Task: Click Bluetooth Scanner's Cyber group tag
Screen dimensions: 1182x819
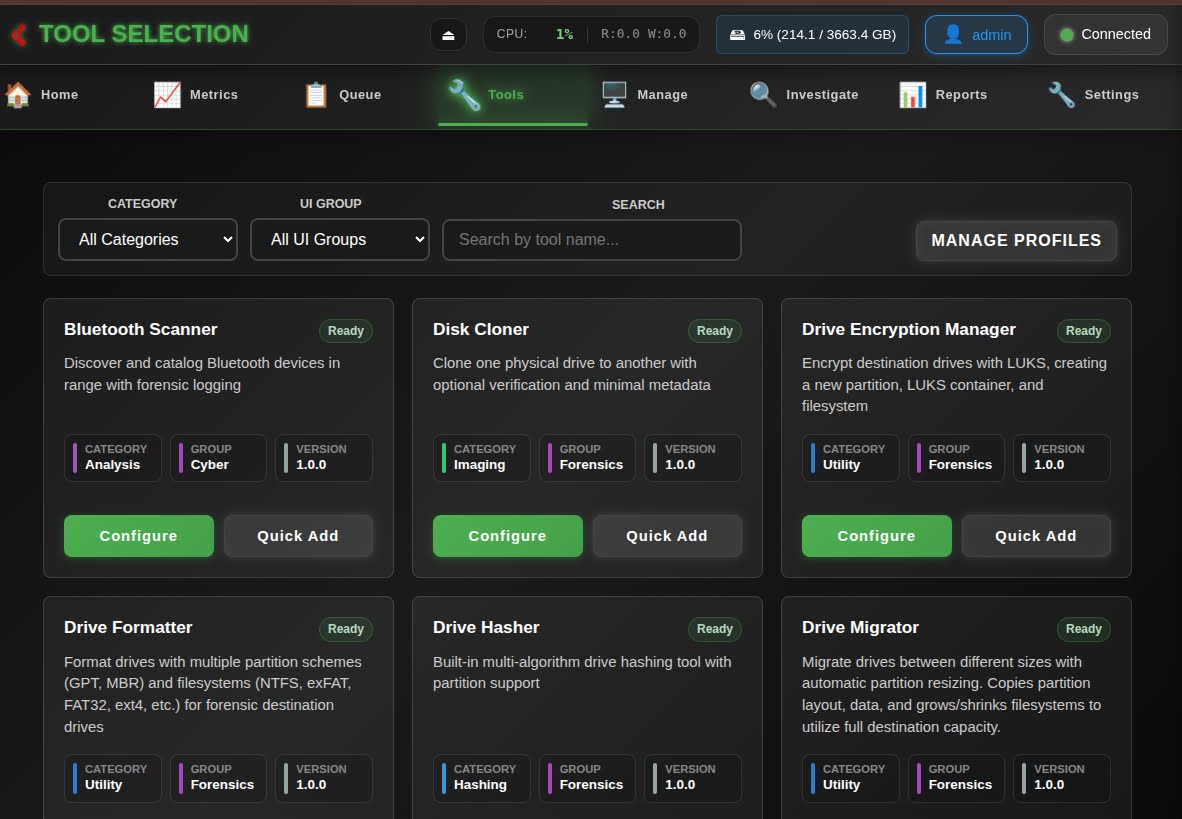Action: pos(219,458)
